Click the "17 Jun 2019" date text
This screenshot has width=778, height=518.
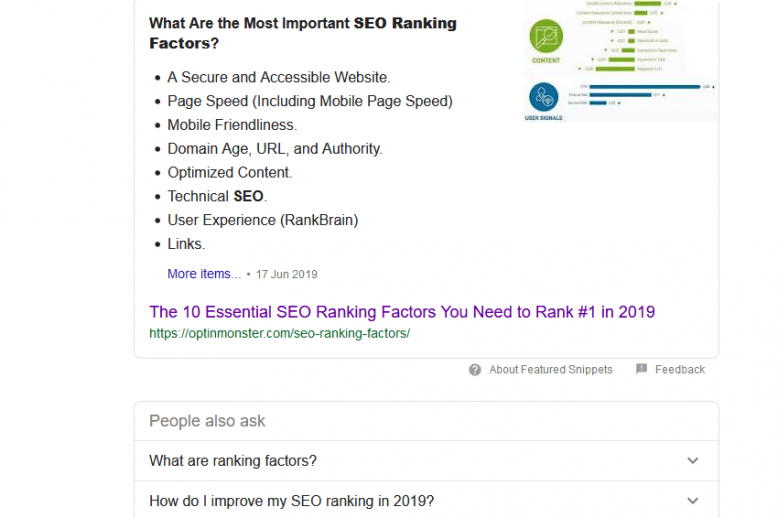[287, 274]
